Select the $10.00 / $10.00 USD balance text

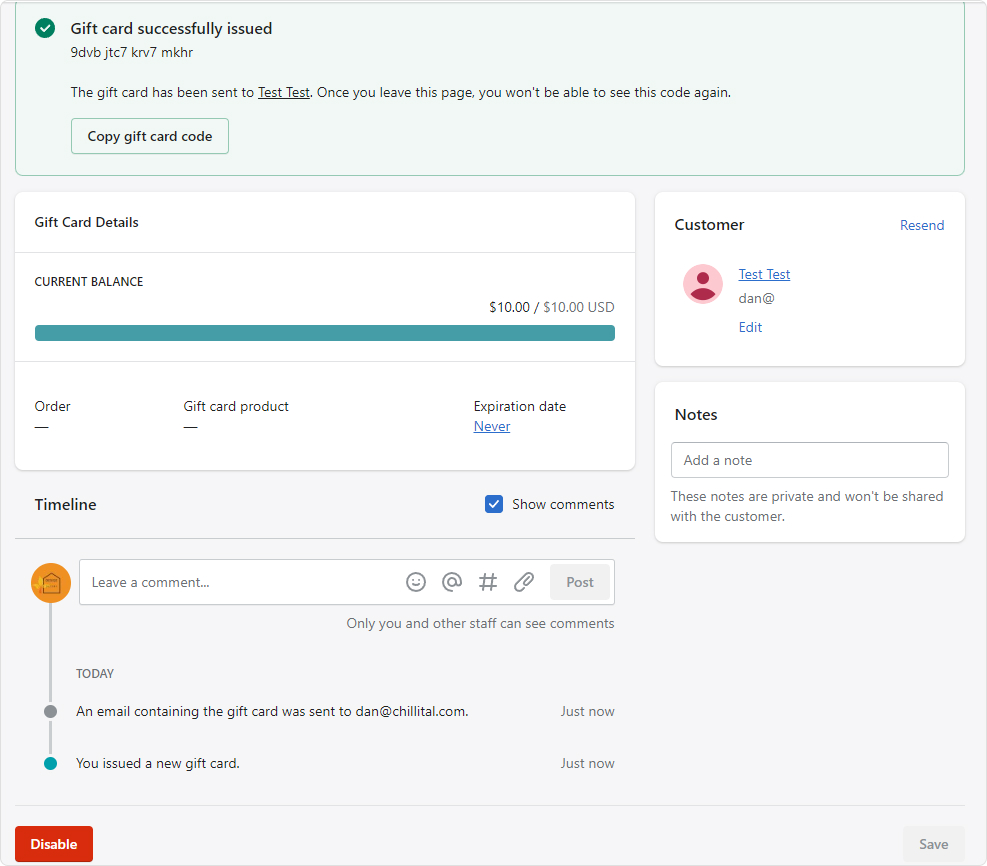point(551,307)
